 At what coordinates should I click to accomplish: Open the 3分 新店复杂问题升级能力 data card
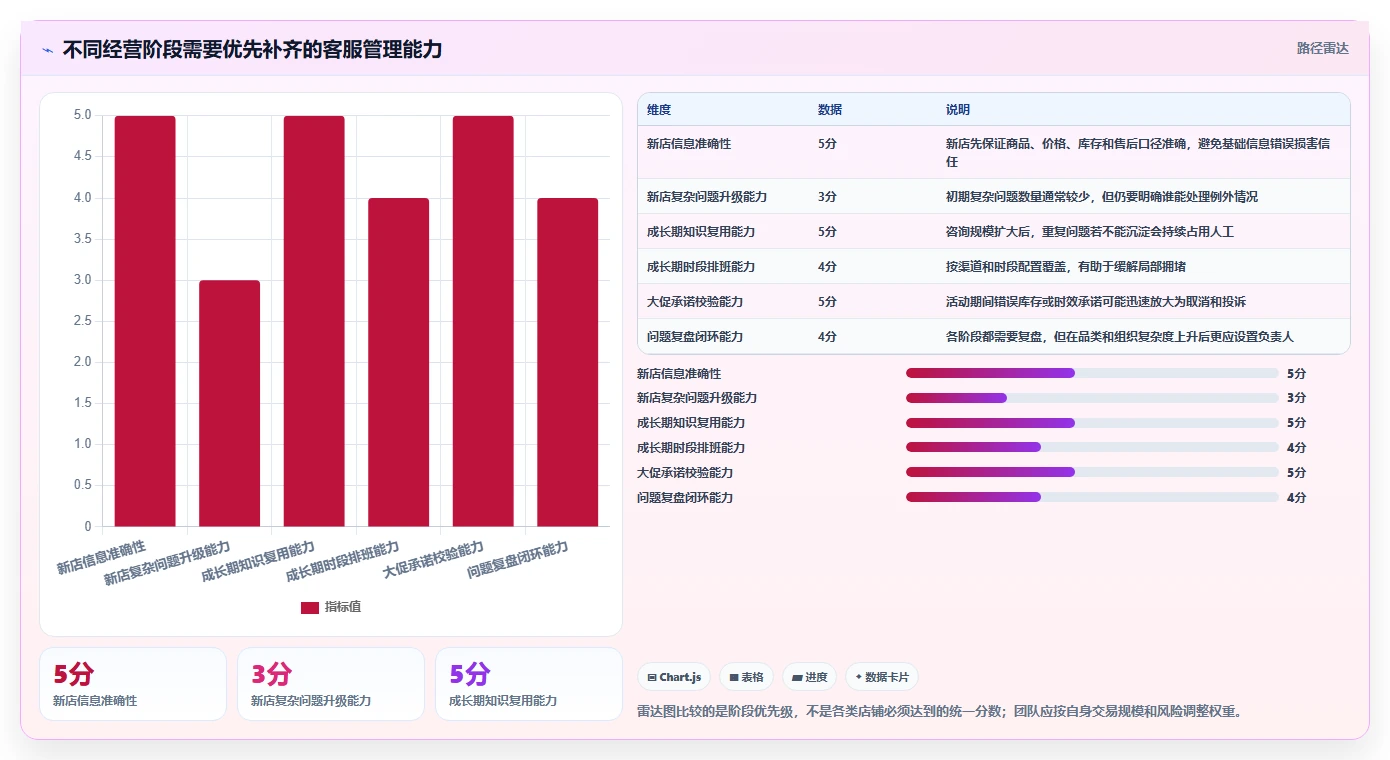[x=331, y=684]
